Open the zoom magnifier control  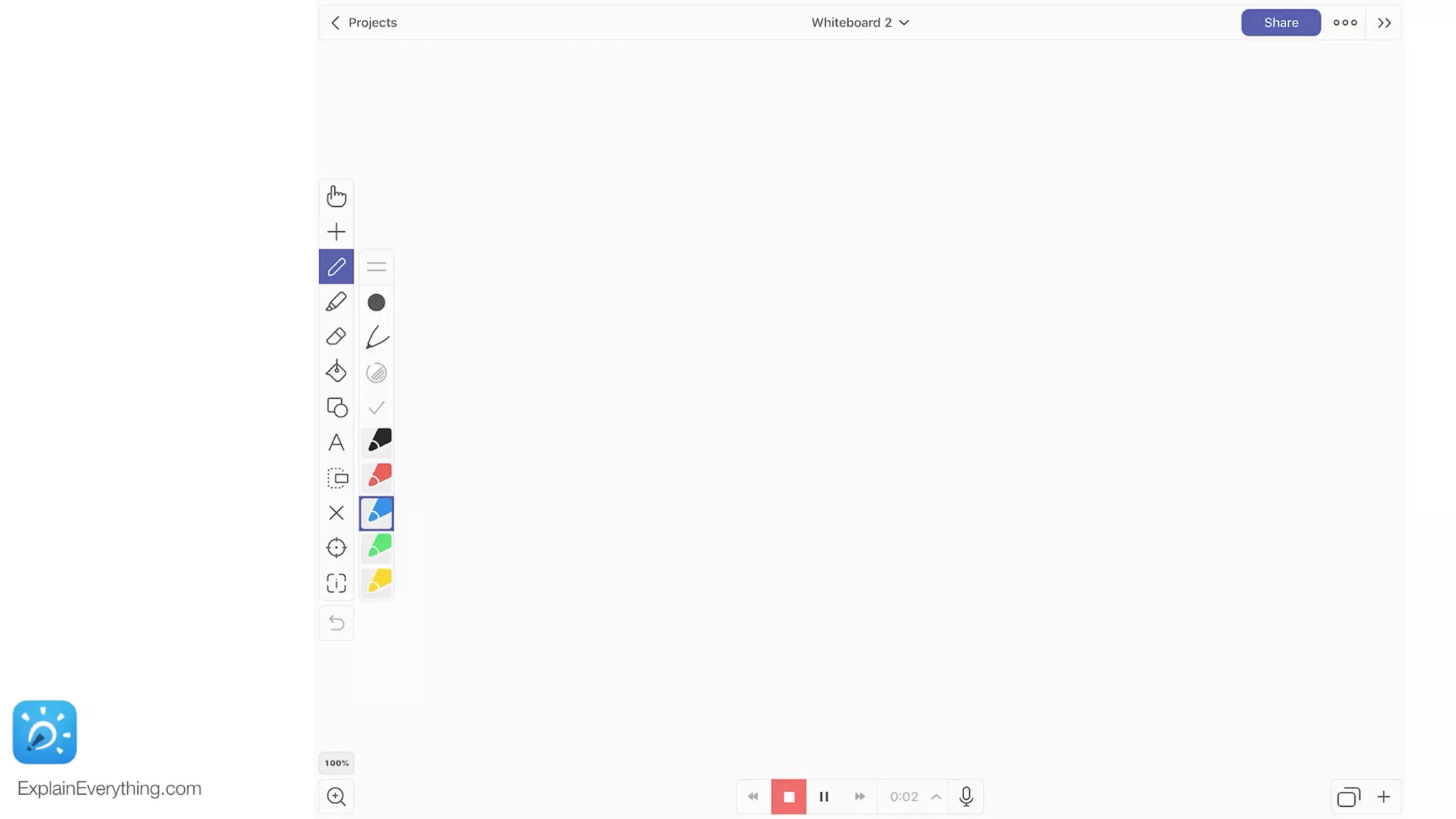pos(336,796)
